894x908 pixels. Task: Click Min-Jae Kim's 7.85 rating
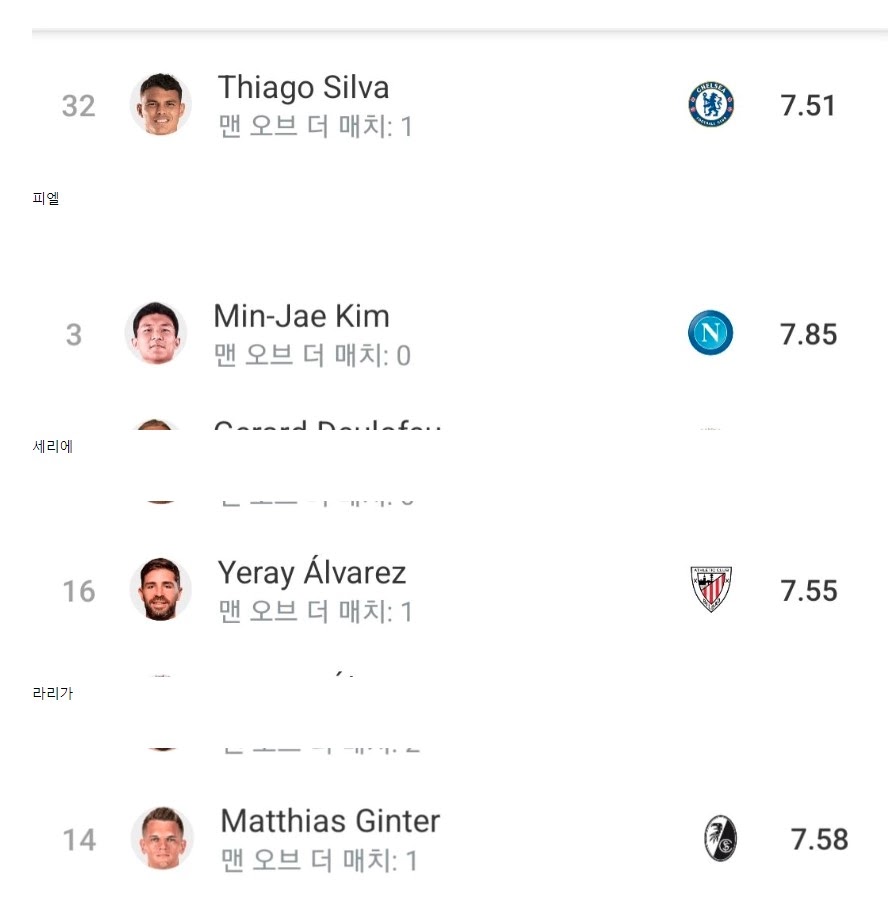pos(808,334)
